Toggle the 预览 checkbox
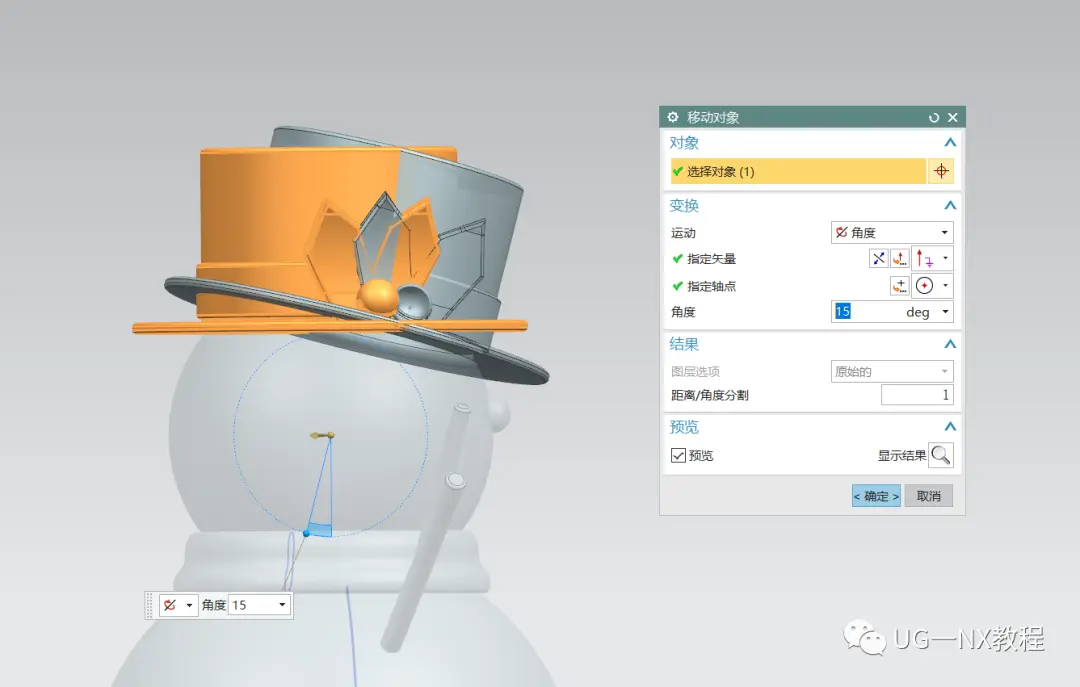Image resolution: width=1080 pixels, height=687 pixels. (678, 455)
